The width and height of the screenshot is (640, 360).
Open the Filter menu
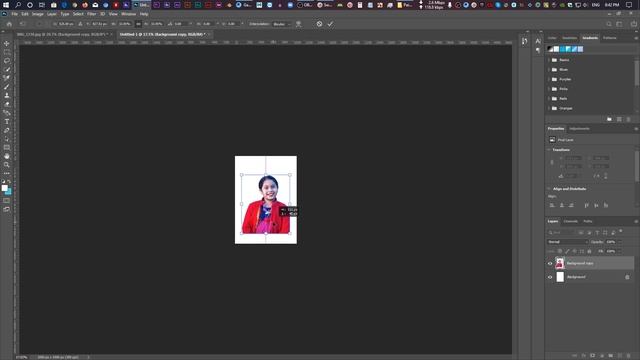tap(91, 14)
